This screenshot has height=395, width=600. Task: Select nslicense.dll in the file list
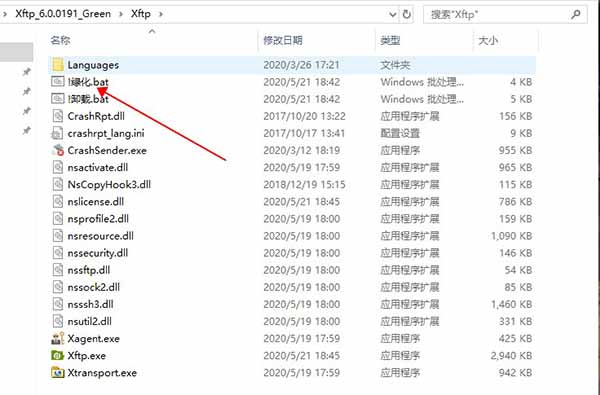point(96,201)
